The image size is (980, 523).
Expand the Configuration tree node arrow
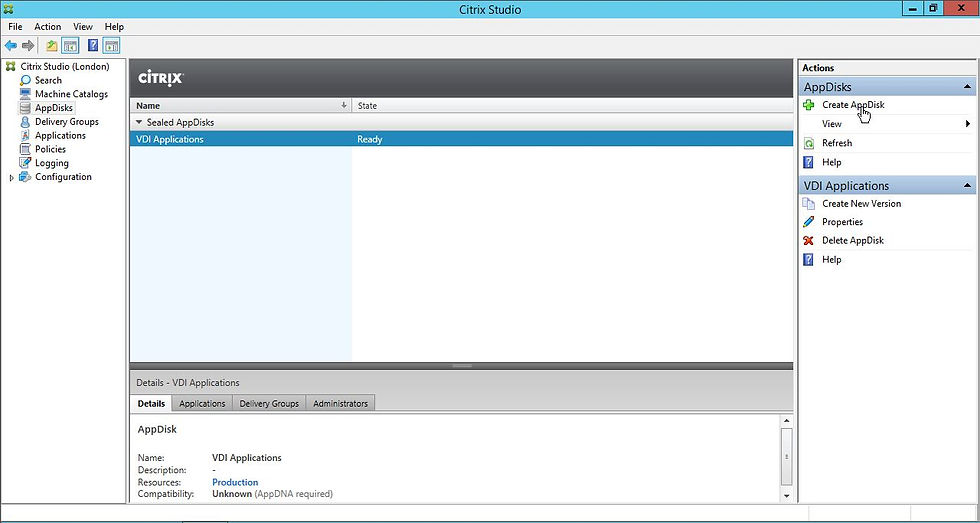click(12, 177)
